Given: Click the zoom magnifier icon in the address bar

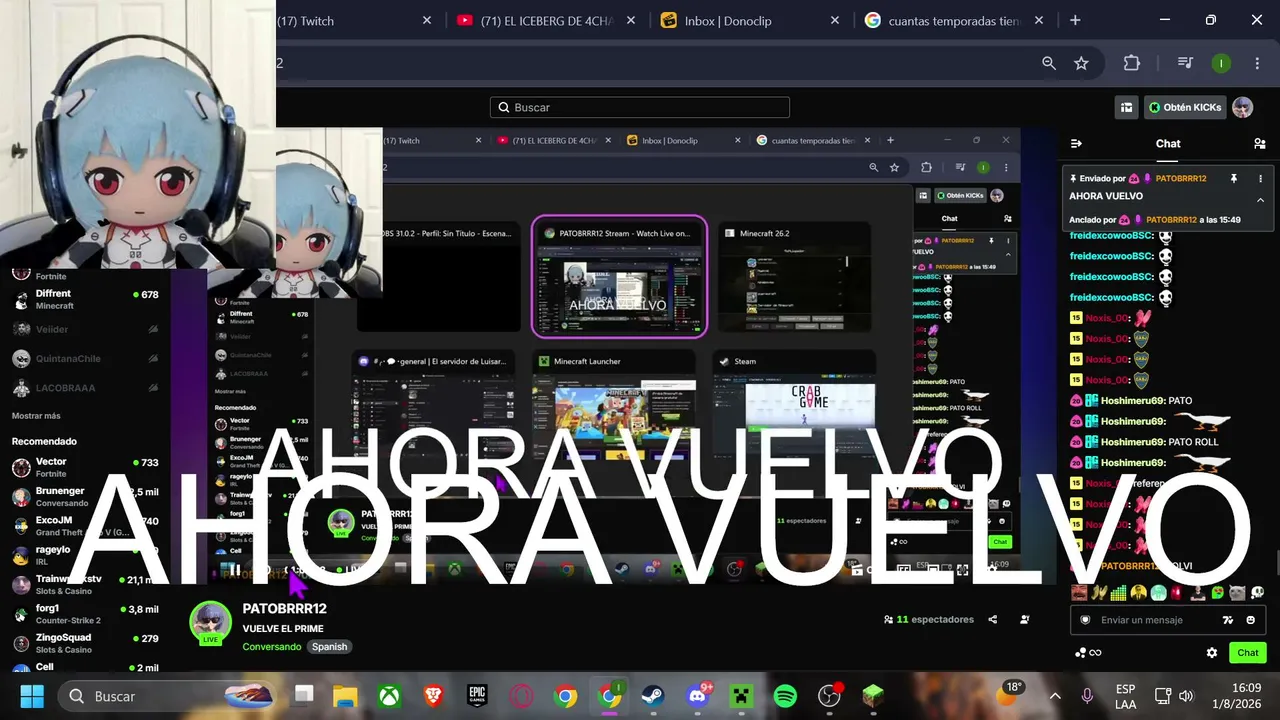Looking at the screenshot, I should click(x=1049, y=63).
